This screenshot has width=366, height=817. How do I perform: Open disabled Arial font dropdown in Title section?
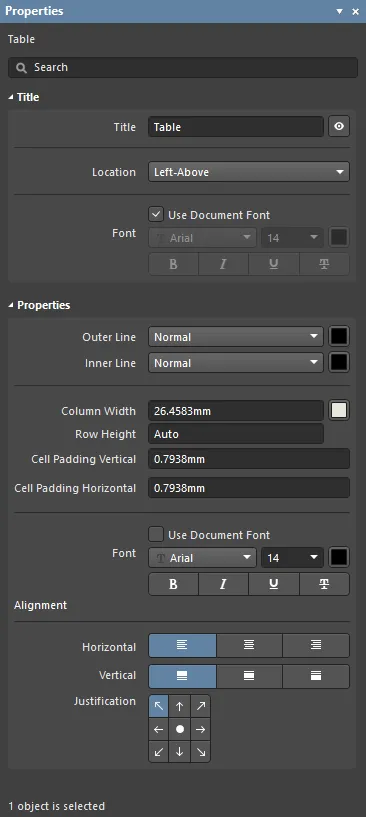point(203,238)
